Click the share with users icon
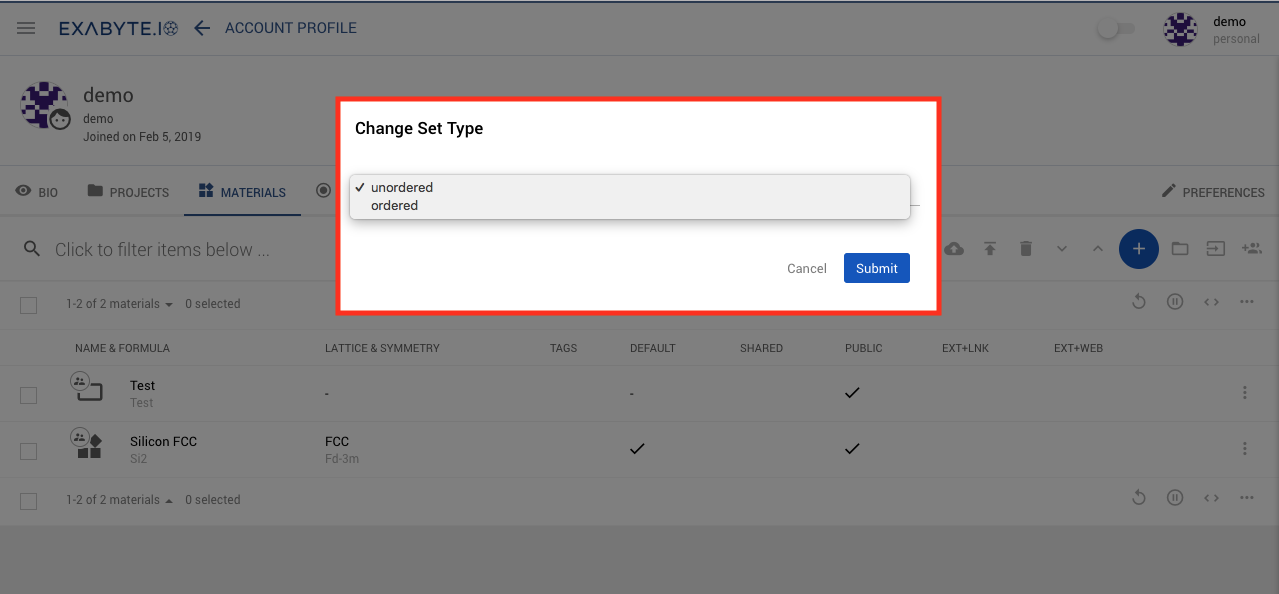The image size is (1279, 594). [1252, 248]
